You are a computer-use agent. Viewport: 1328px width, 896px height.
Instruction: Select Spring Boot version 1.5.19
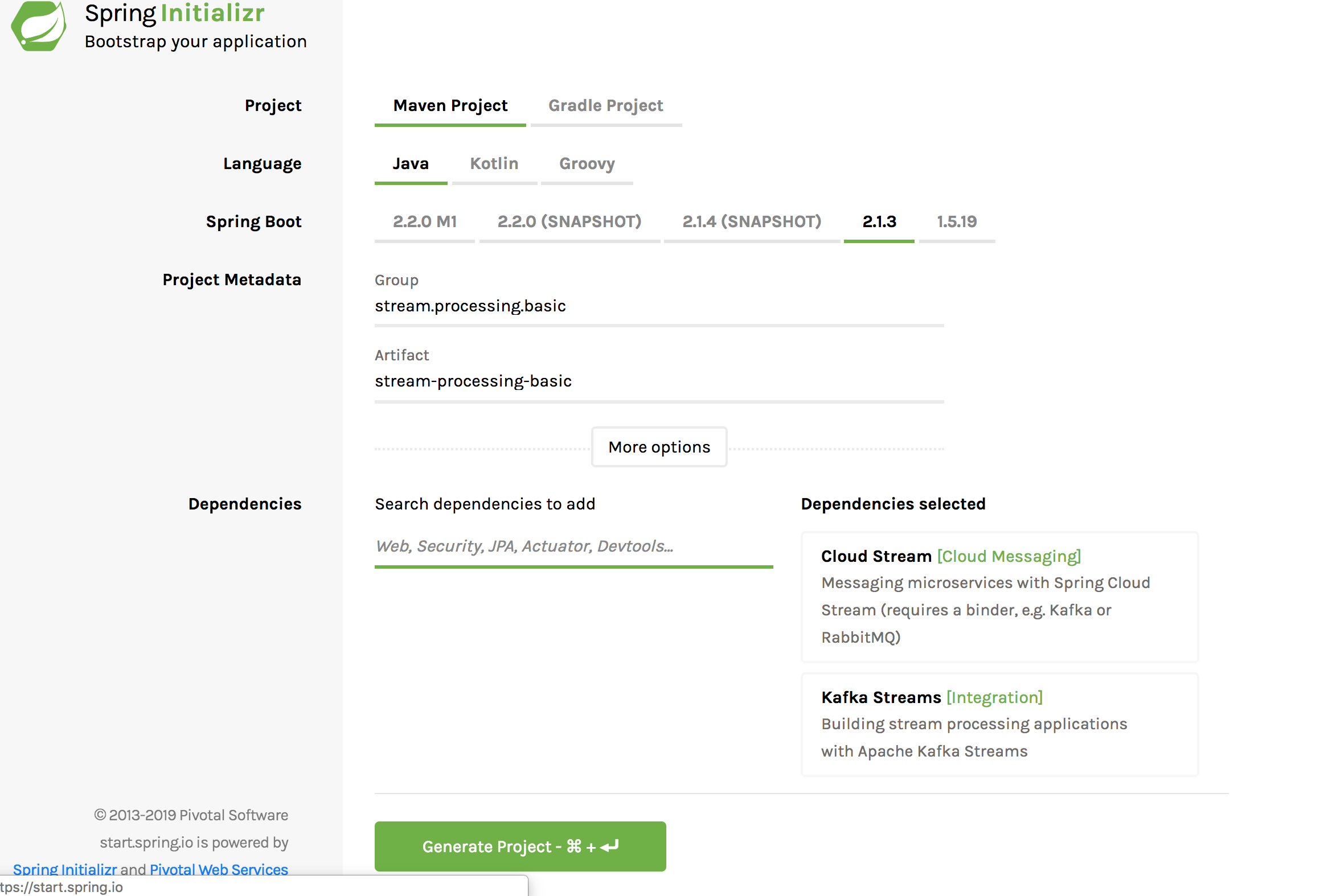coord(957,221)
